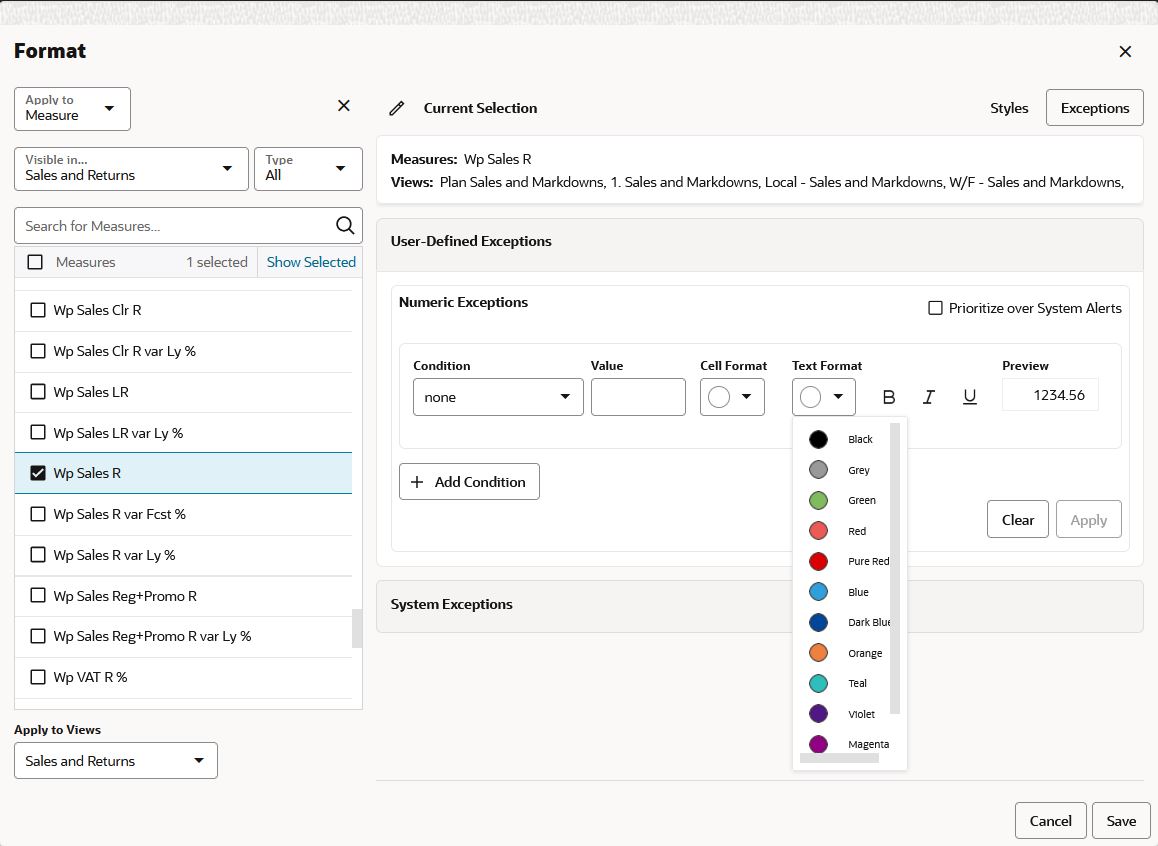1158x846 pixels.
Task: Select the Exceptions tab
Action: click(x=1094, y=108)
